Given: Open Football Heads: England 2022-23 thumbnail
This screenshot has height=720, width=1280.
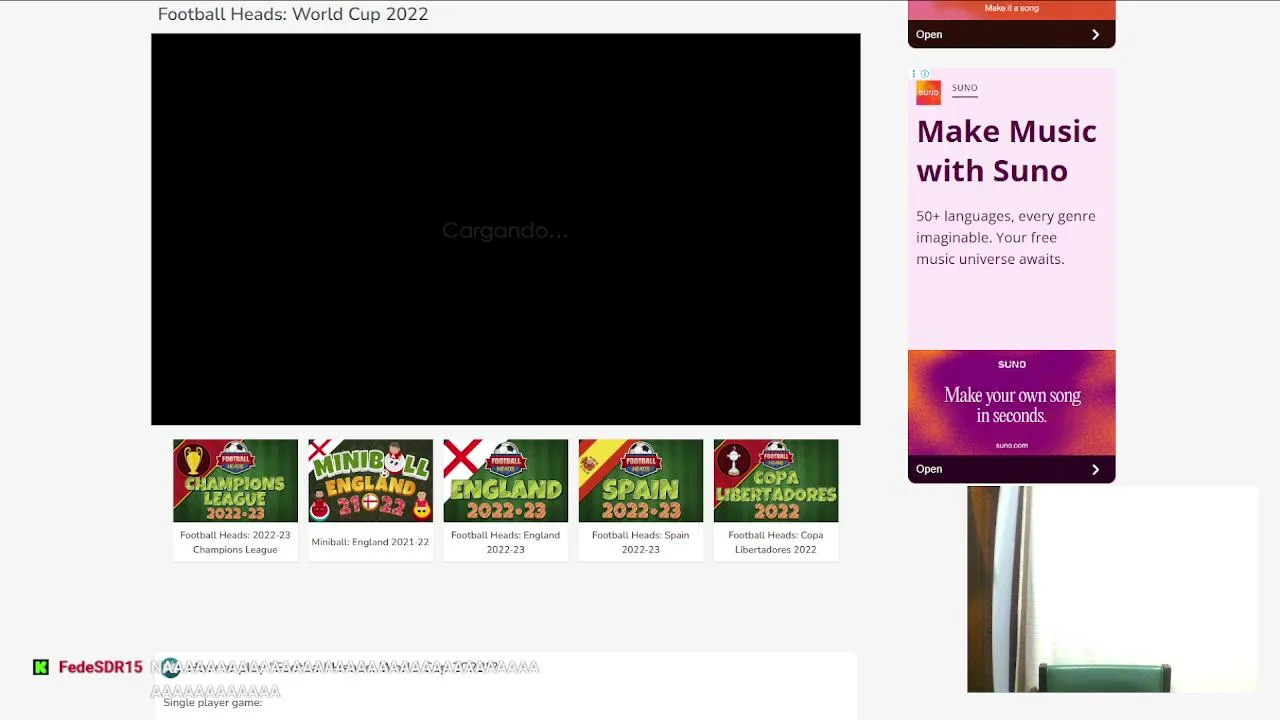Looking at the screenshot, I should click(505, 481).
